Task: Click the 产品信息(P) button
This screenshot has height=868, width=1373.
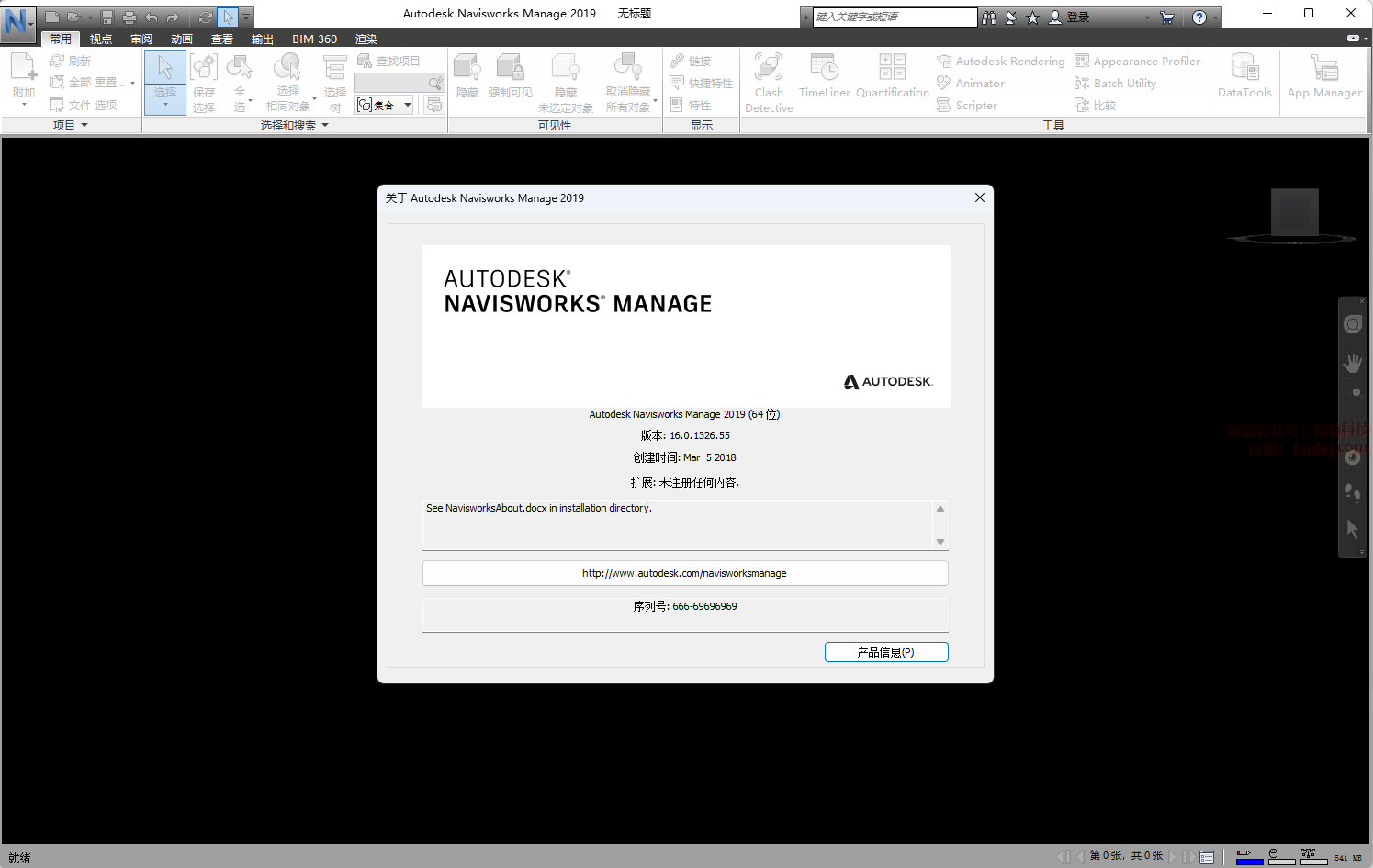Action: point(885,652)
